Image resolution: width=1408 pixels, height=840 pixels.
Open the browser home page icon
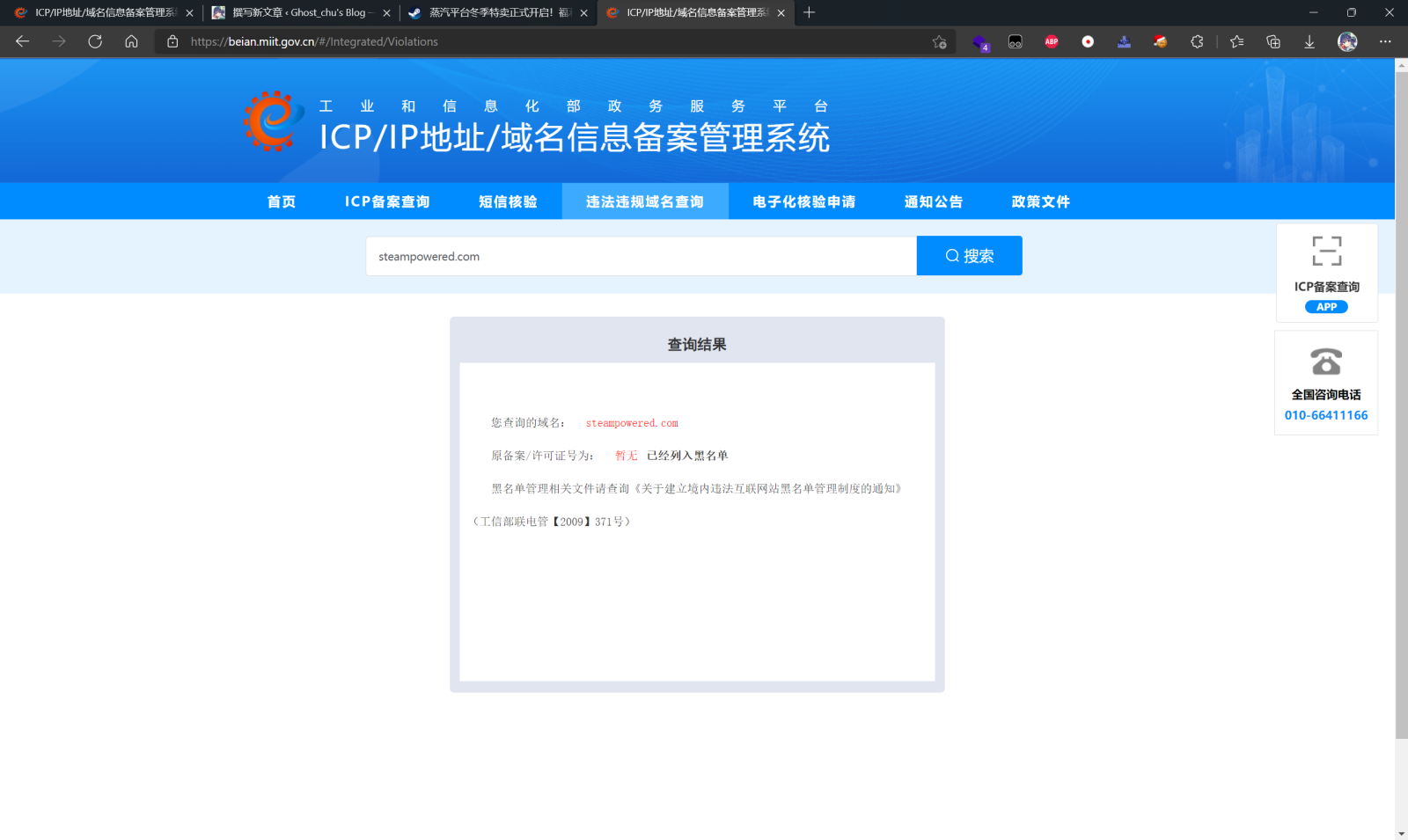131,41
